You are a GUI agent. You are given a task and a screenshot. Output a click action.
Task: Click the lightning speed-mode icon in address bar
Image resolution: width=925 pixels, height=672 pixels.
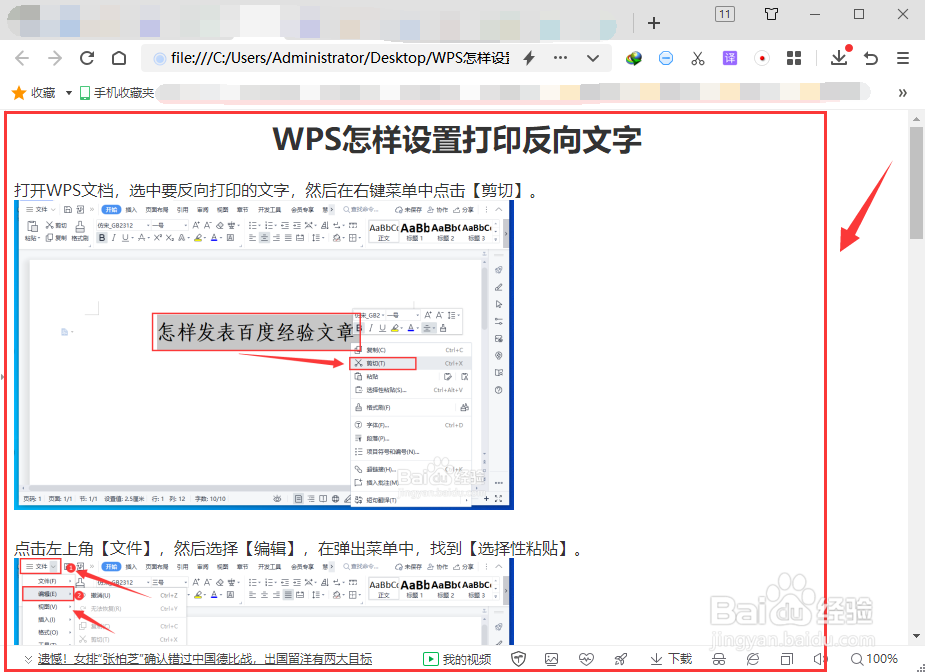tap(529, 58)
